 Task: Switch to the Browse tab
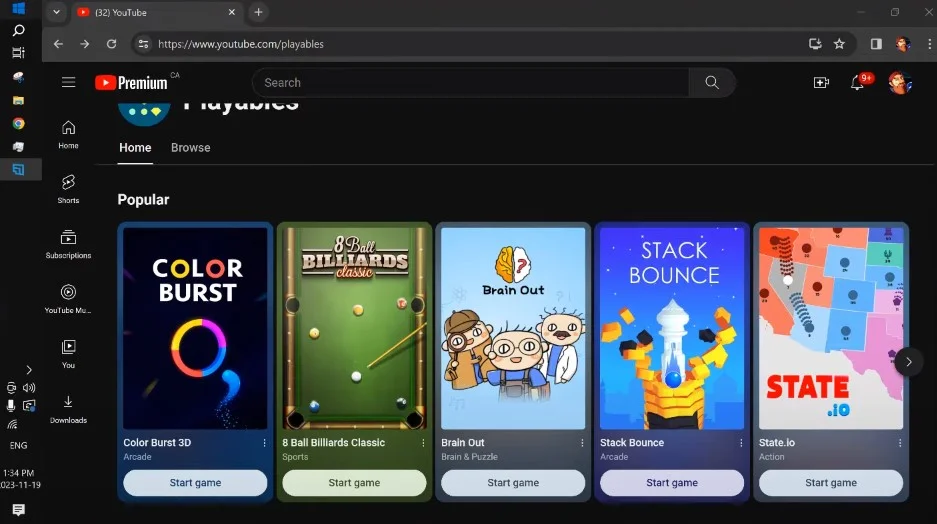190,148
